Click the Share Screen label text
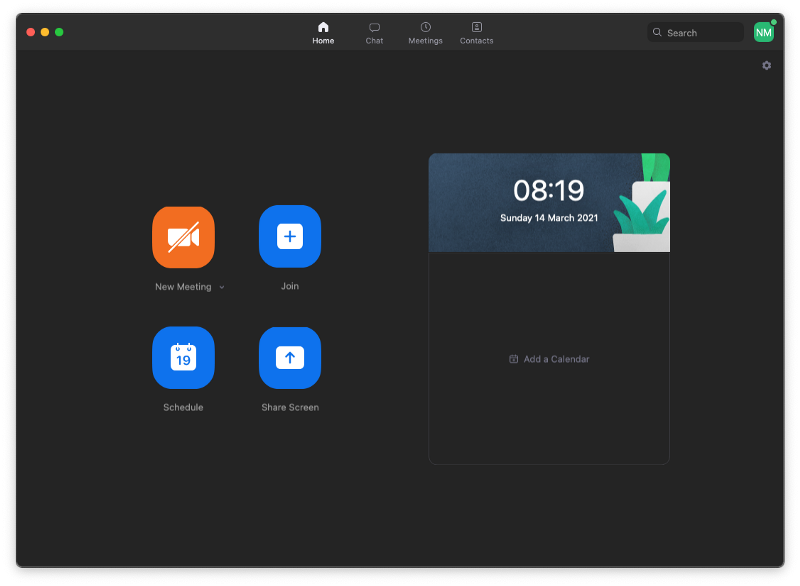This screenshot has width=800, height=586. (x=290, y=407)
